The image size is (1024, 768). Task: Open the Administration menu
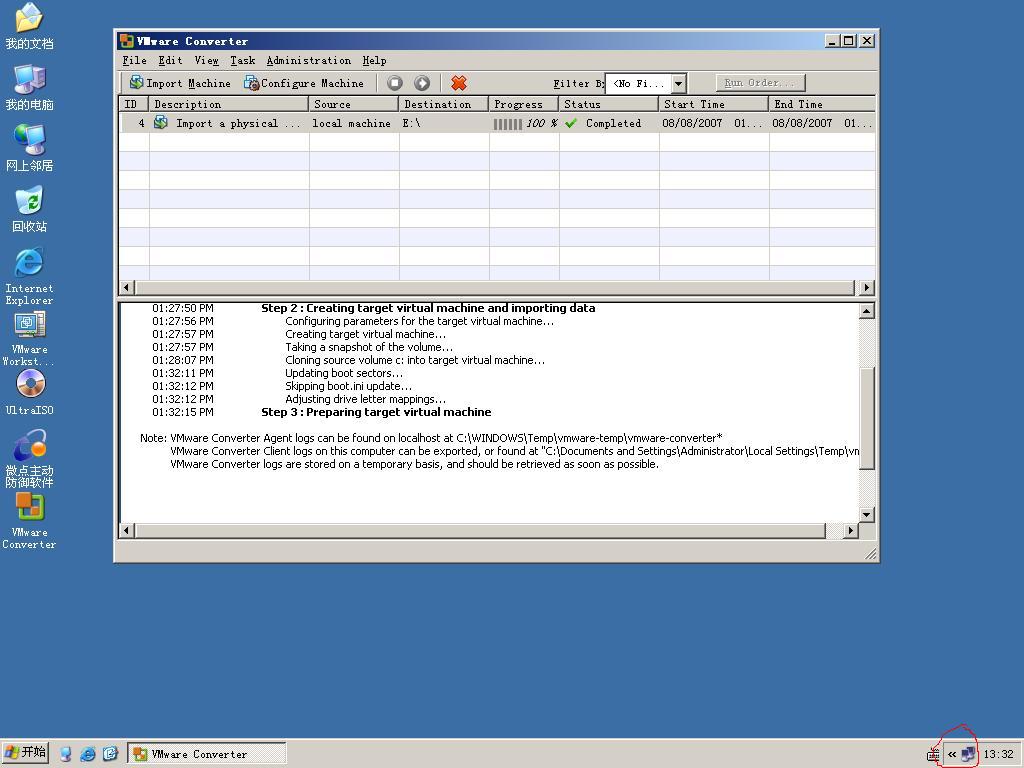pyautogui.click(x=308, y=60)
